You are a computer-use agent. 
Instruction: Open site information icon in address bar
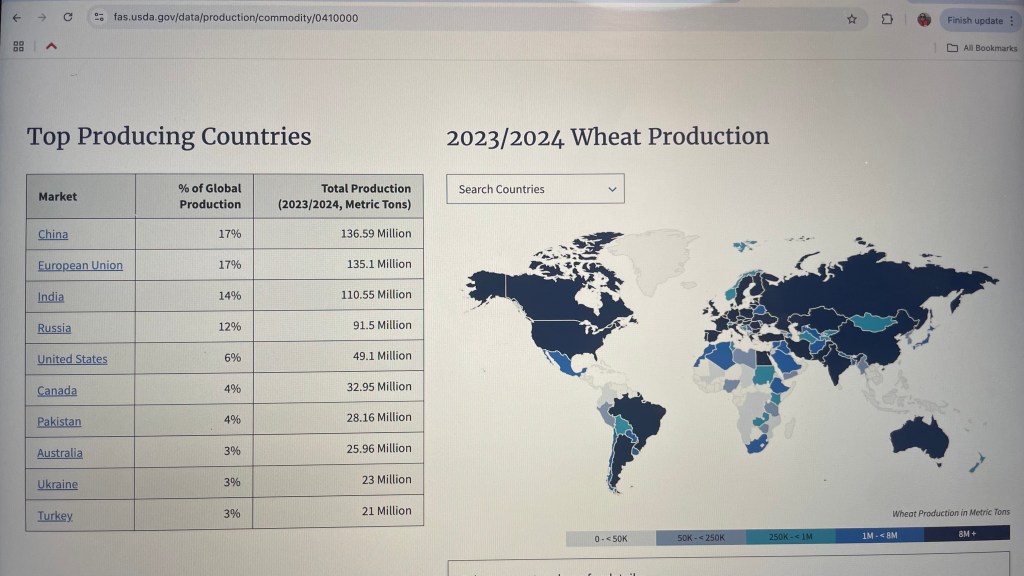tap(98, 18)
